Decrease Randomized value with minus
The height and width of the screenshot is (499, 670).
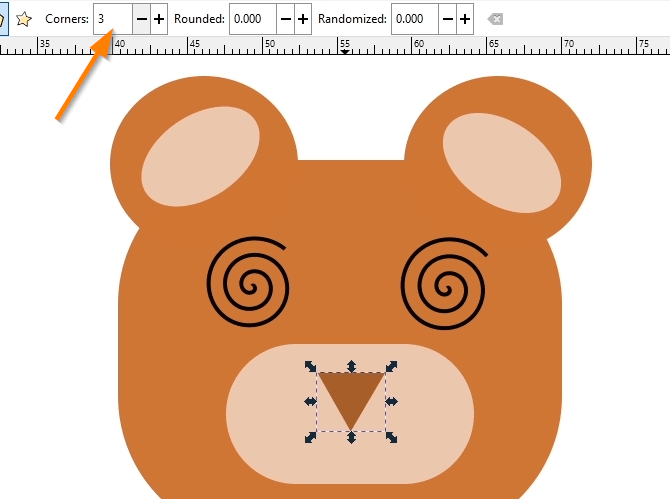(447, 19)
